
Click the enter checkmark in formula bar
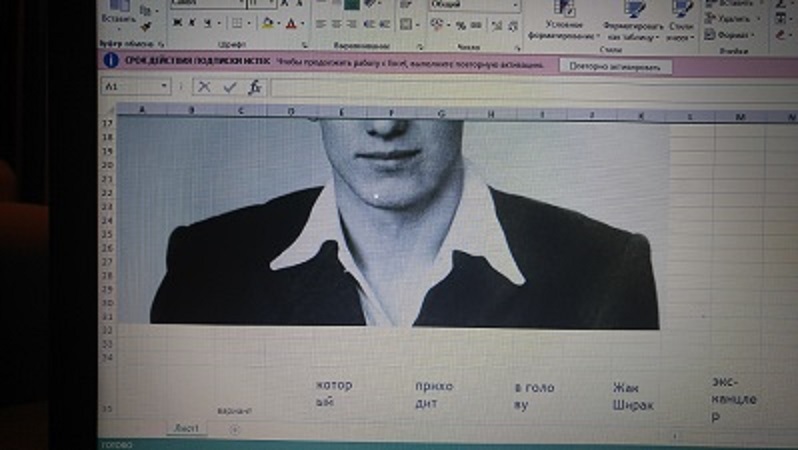pos(230,87)
